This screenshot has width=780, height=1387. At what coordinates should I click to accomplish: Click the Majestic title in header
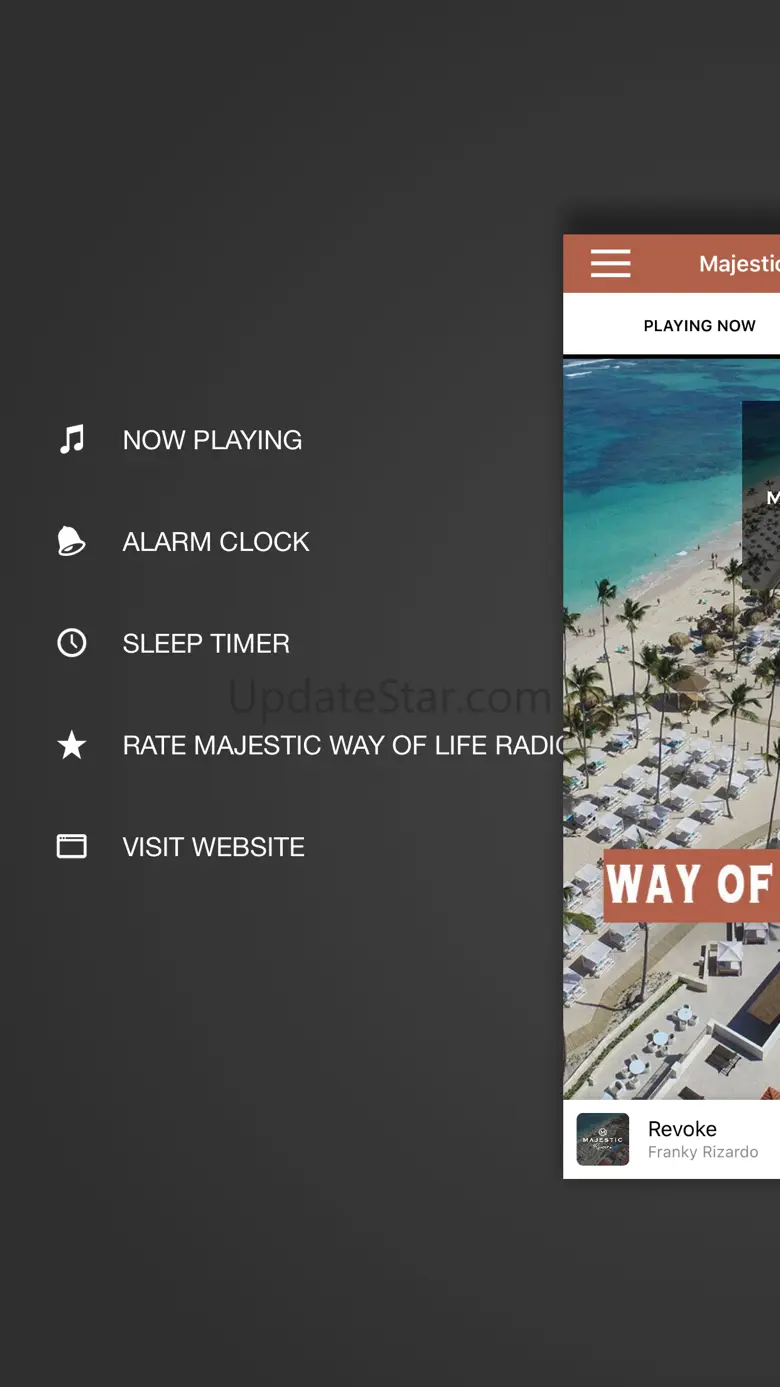[x=739, y=264]
